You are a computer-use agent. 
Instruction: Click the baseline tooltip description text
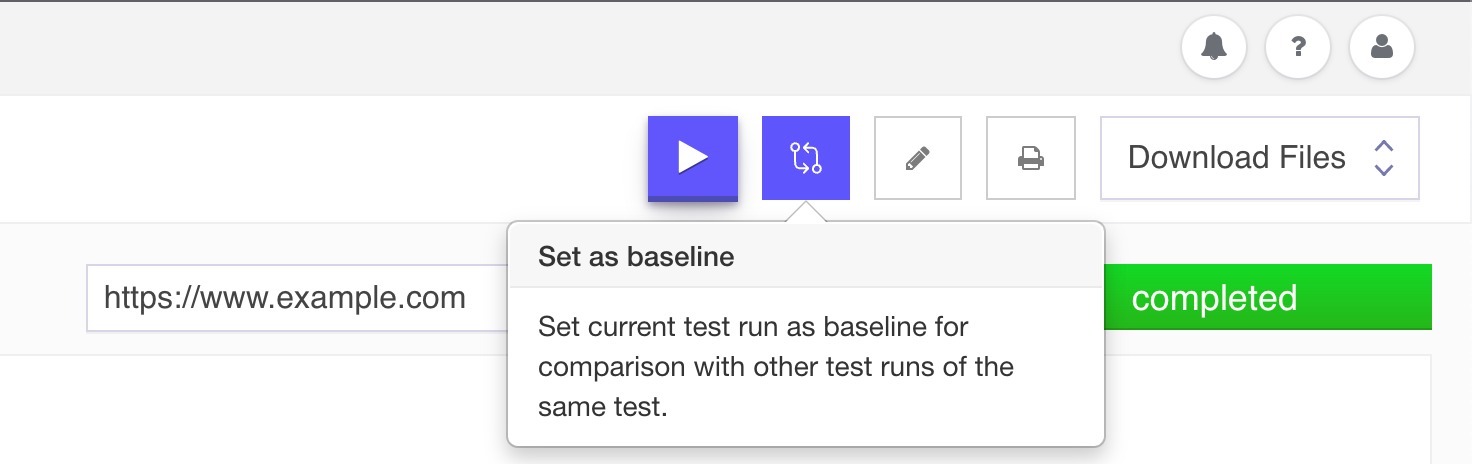coord(776,367)
